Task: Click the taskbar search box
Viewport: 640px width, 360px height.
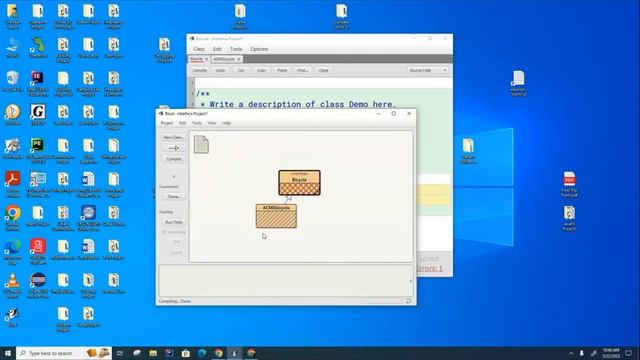Action: pyautogui.click(x=64, y=353)
